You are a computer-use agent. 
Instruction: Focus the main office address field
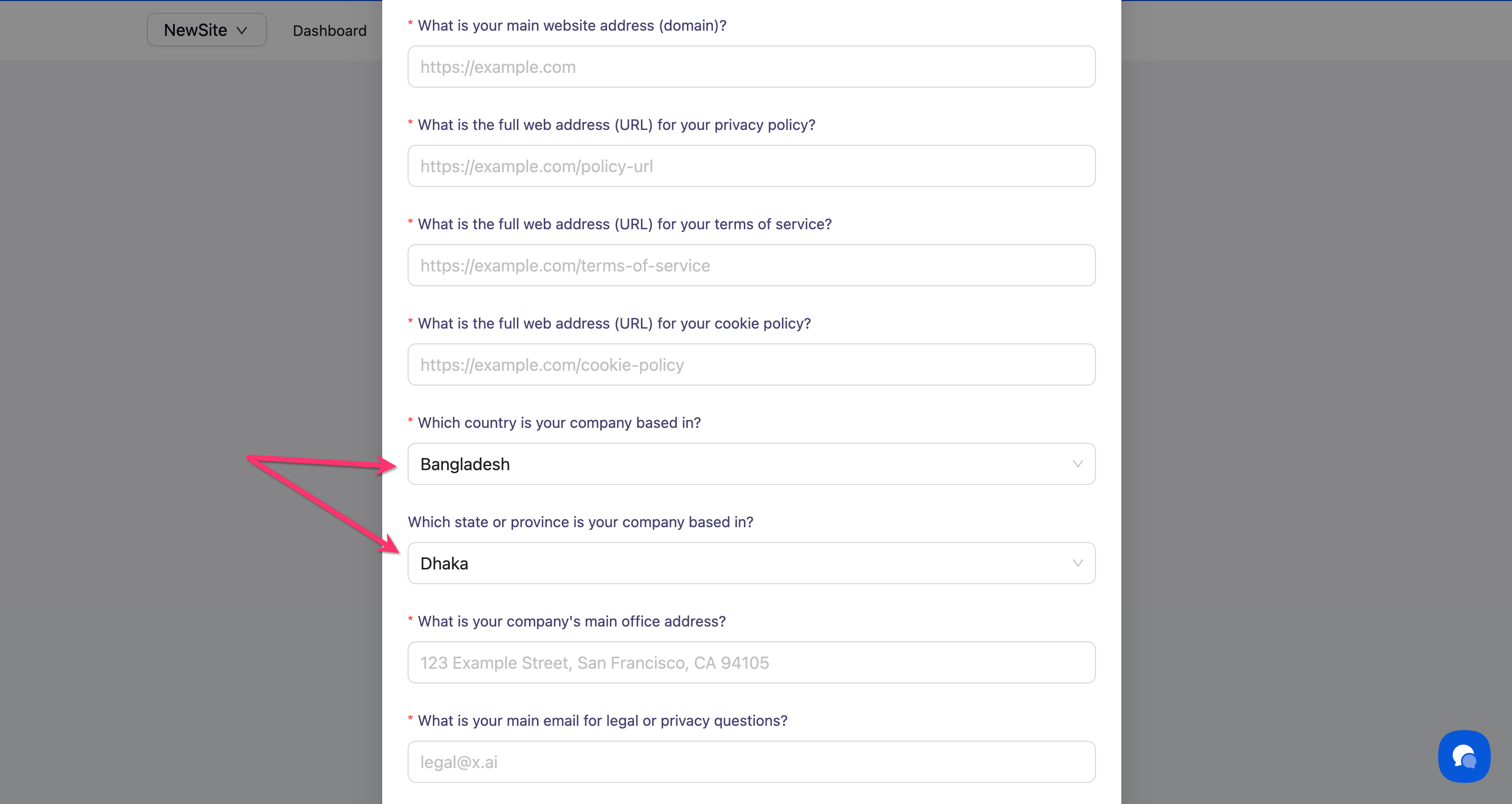coord(751,662)
